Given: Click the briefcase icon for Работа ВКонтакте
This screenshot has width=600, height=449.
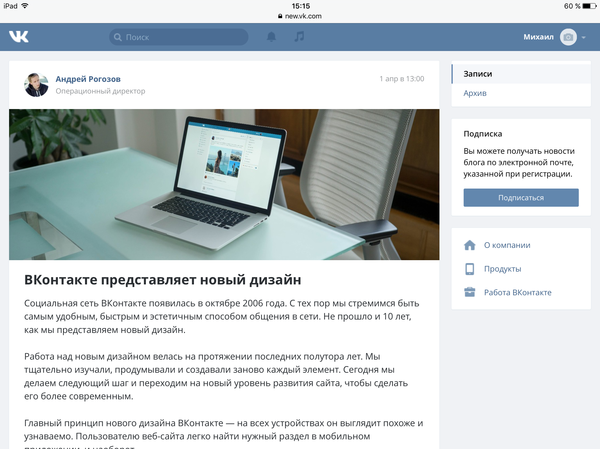Looking at the screenshot, I should tap(470, 292).
